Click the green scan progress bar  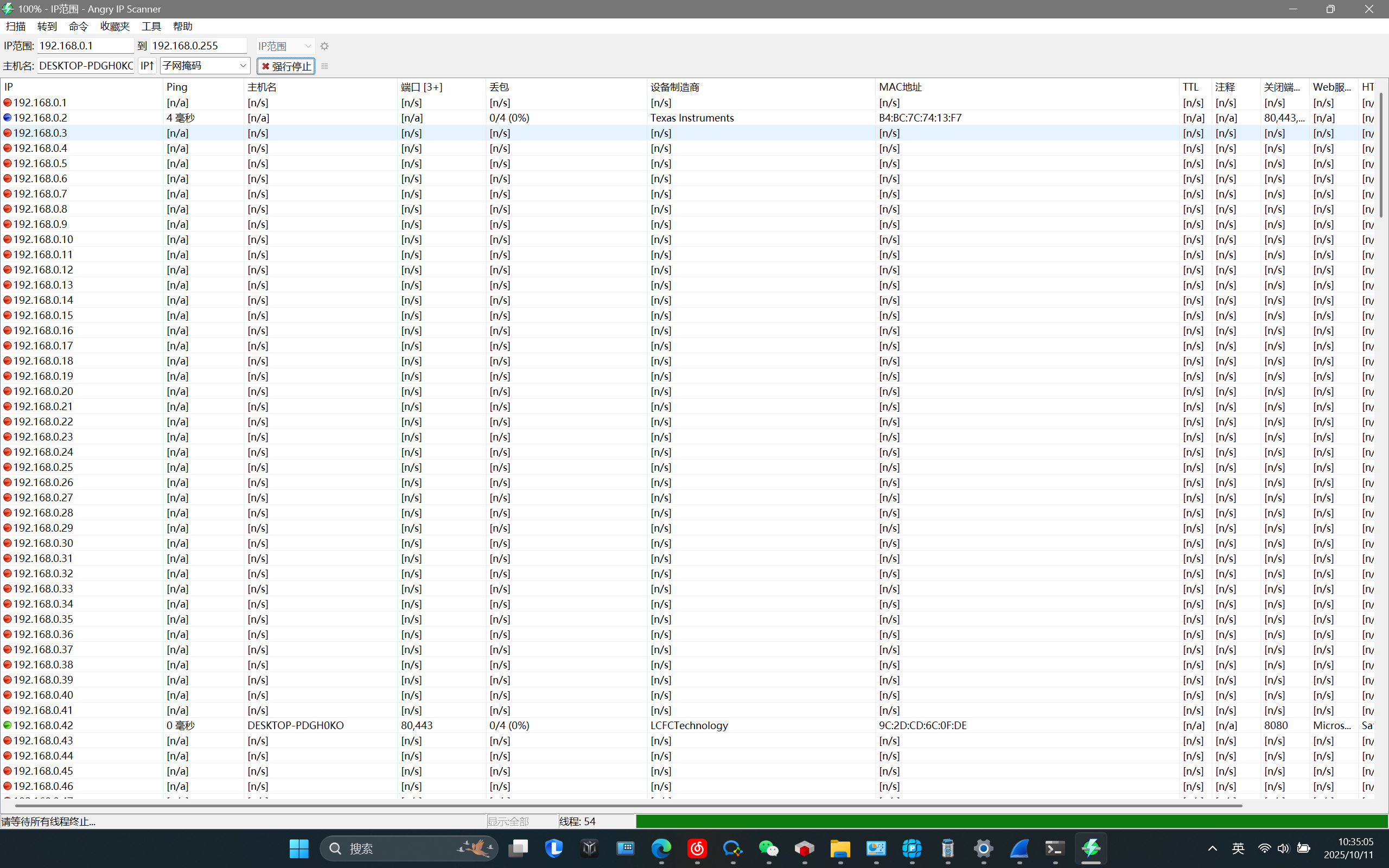tap(1011, 821)
